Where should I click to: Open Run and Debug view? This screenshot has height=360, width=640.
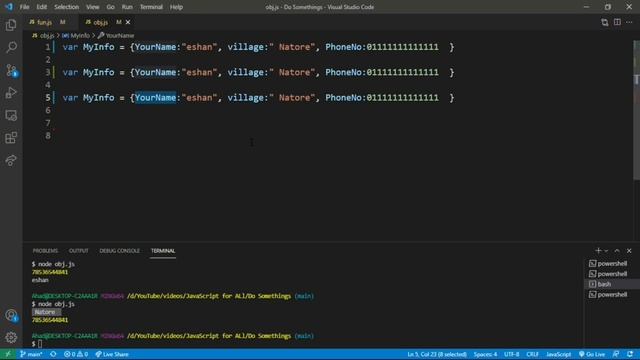coord(11,93)
